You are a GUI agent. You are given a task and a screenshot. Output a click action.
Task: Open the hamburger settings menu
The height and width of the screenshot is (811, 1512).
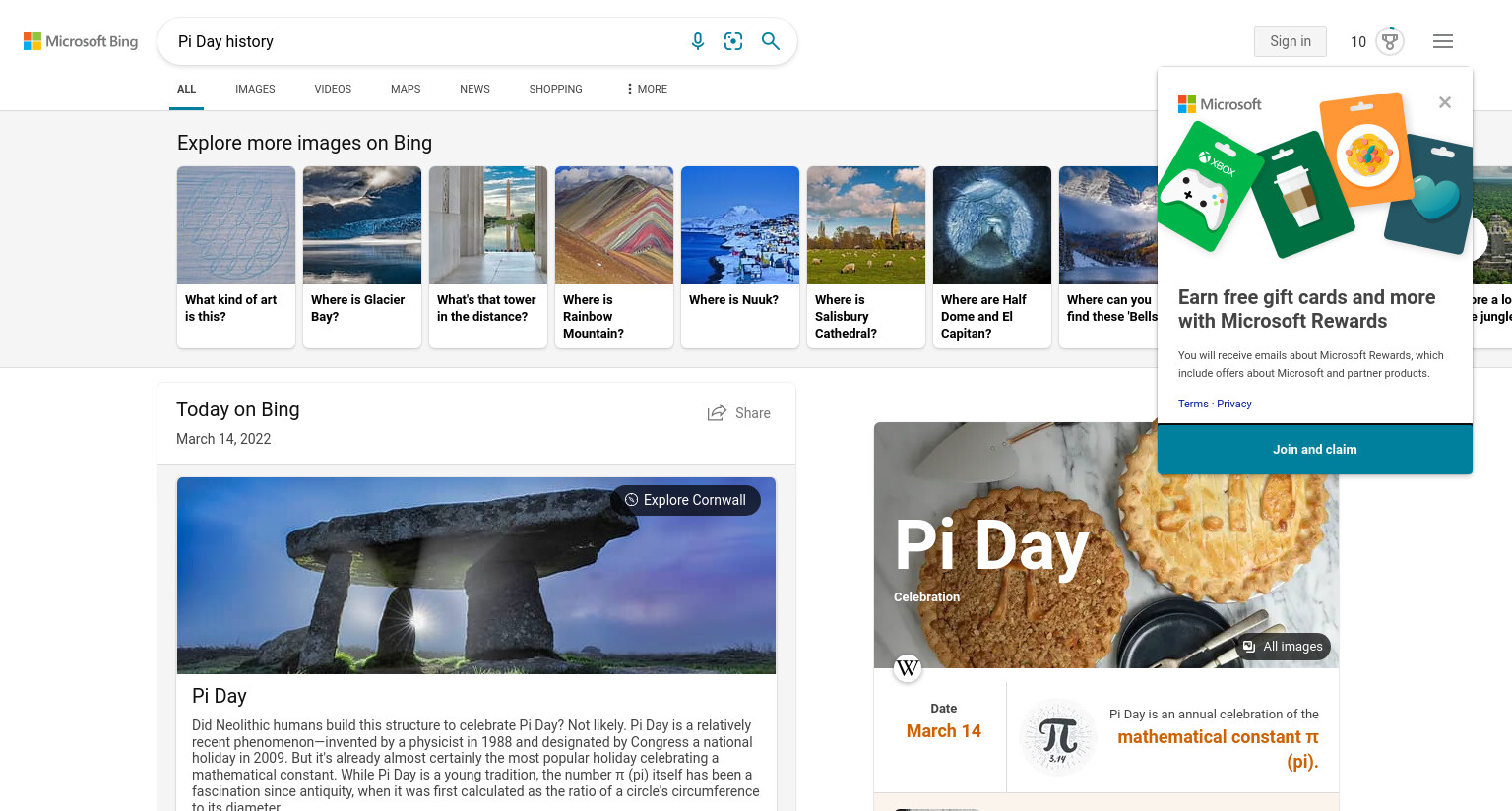[1443, 41]
